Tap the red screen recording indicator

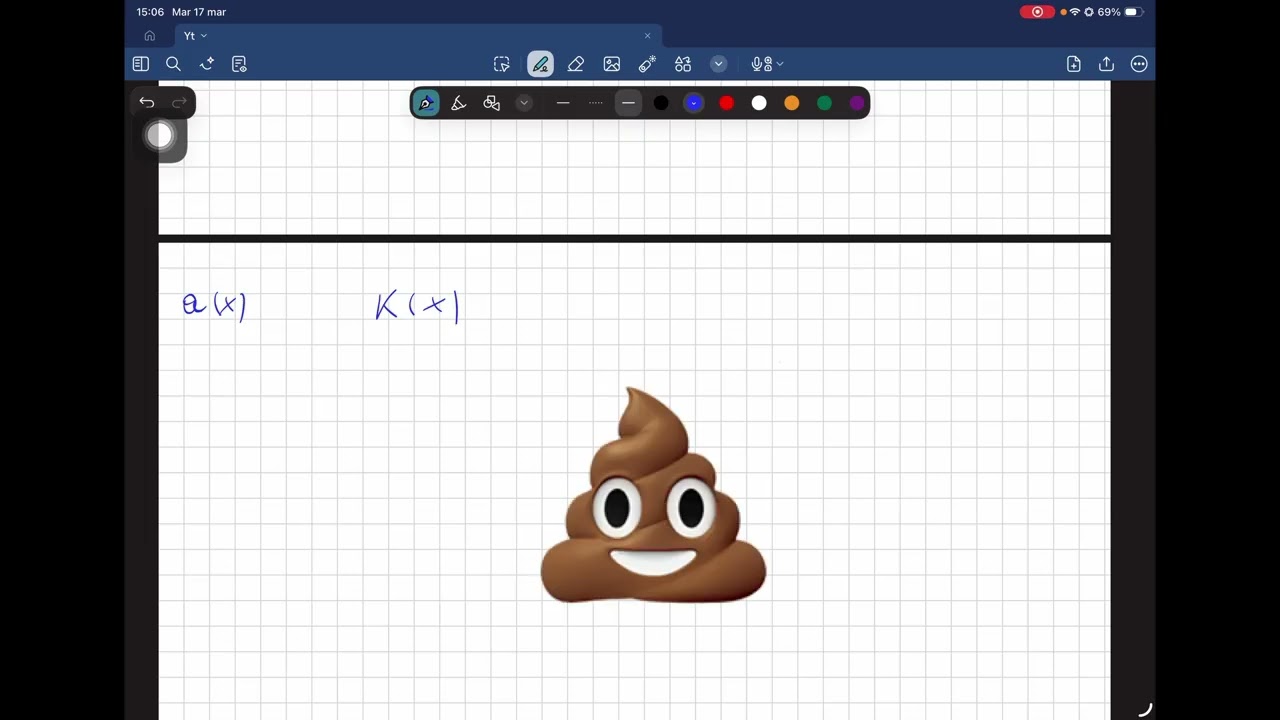[x=1037, y=12]
